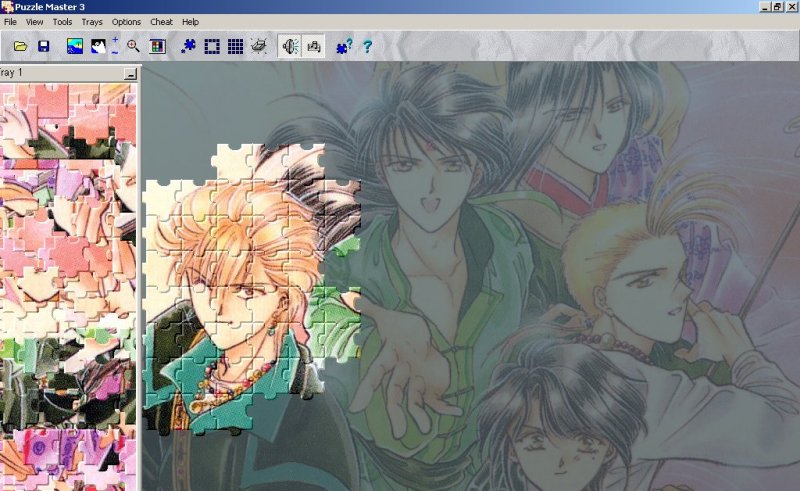Expand the Options menu
This screenshot has width=800, height=491.
pos(126,21)
